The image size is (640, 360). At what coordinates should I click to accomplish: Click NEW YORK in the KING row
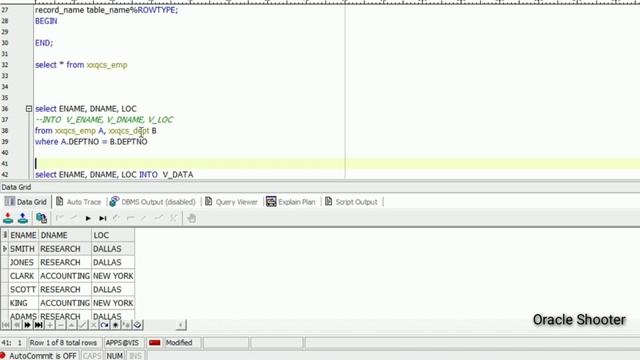pyautogui.click(x=113, y=303)
